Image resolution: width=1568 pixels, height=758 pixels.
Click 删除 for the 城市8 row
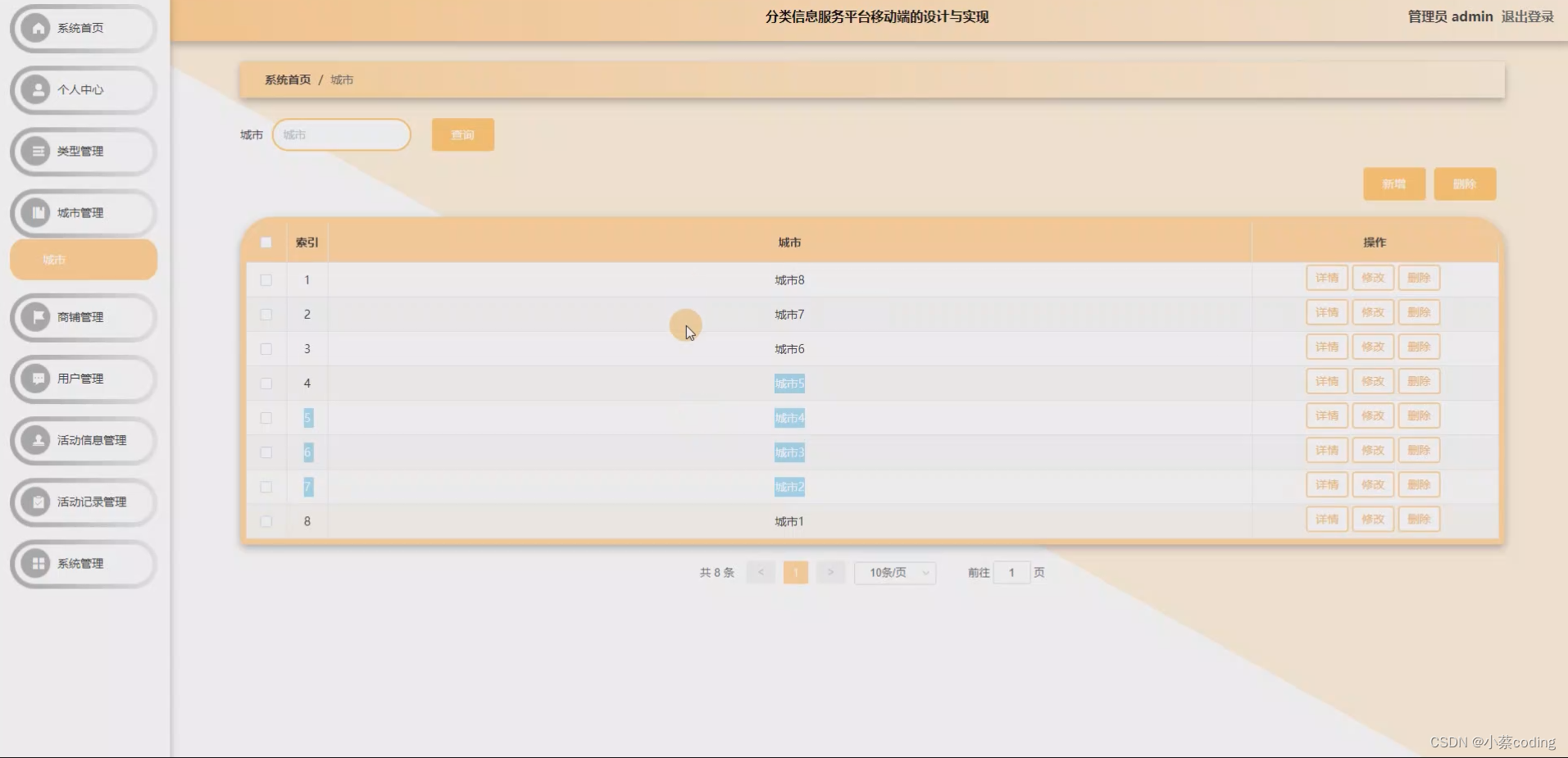click(1419, 278)
